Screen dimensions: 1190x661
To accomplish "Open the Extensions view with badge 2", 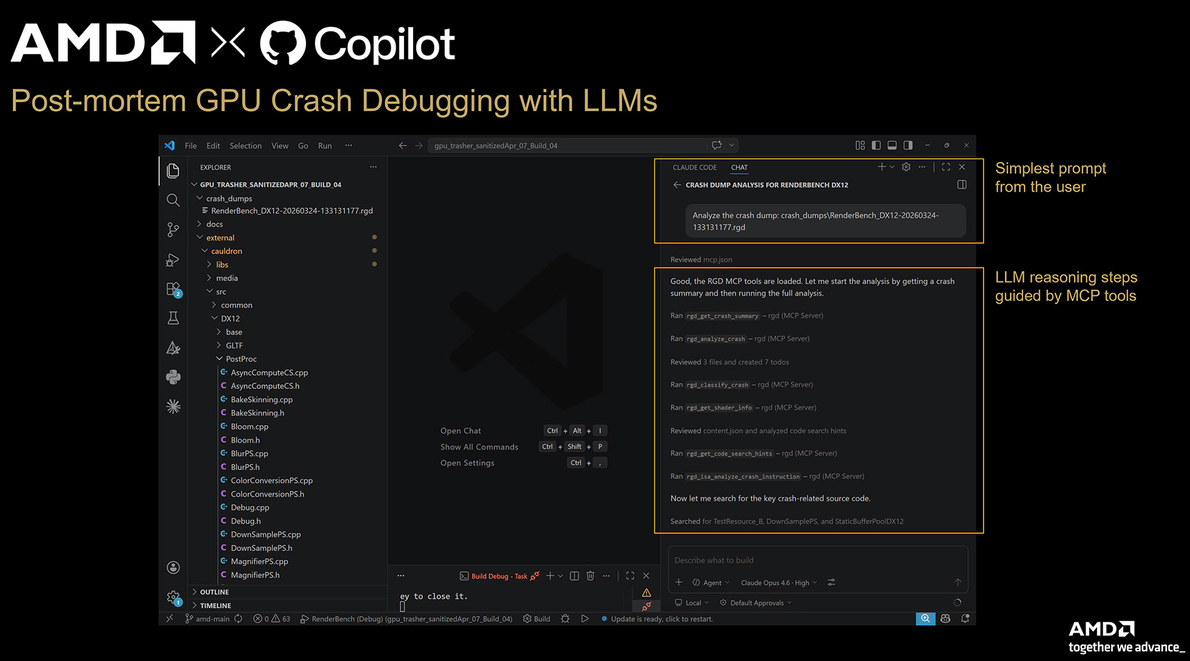I will pyautogui.click(x=173, y=289).
